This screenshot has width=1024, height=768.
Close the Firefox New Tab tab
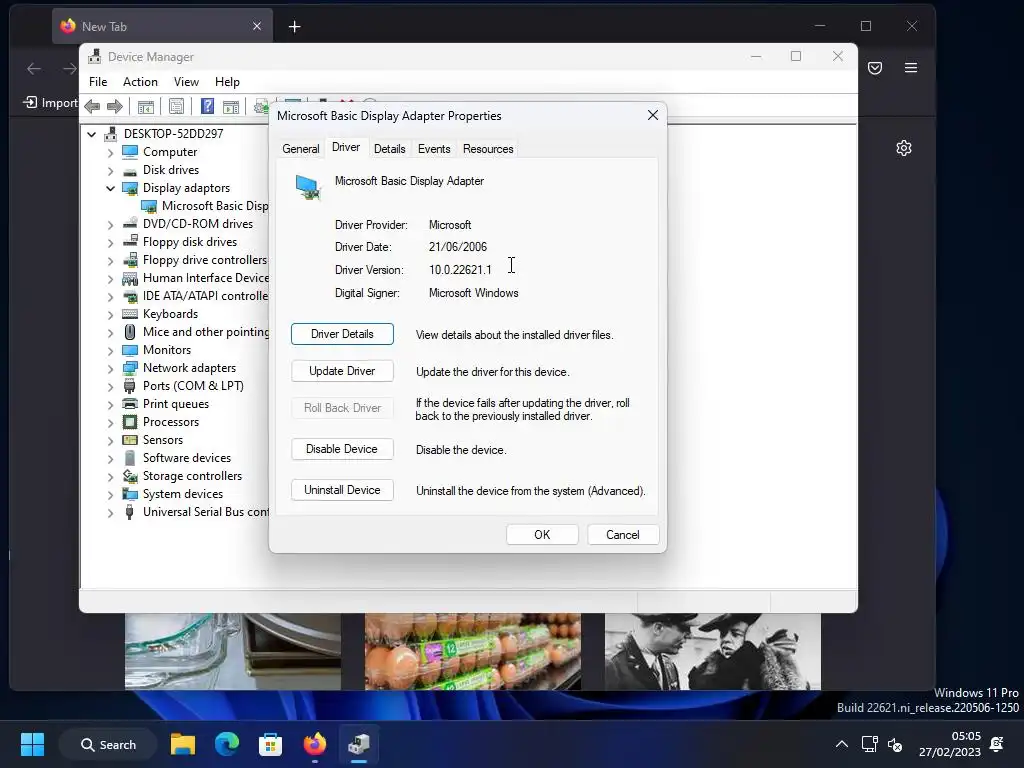[x=257, y=26]
